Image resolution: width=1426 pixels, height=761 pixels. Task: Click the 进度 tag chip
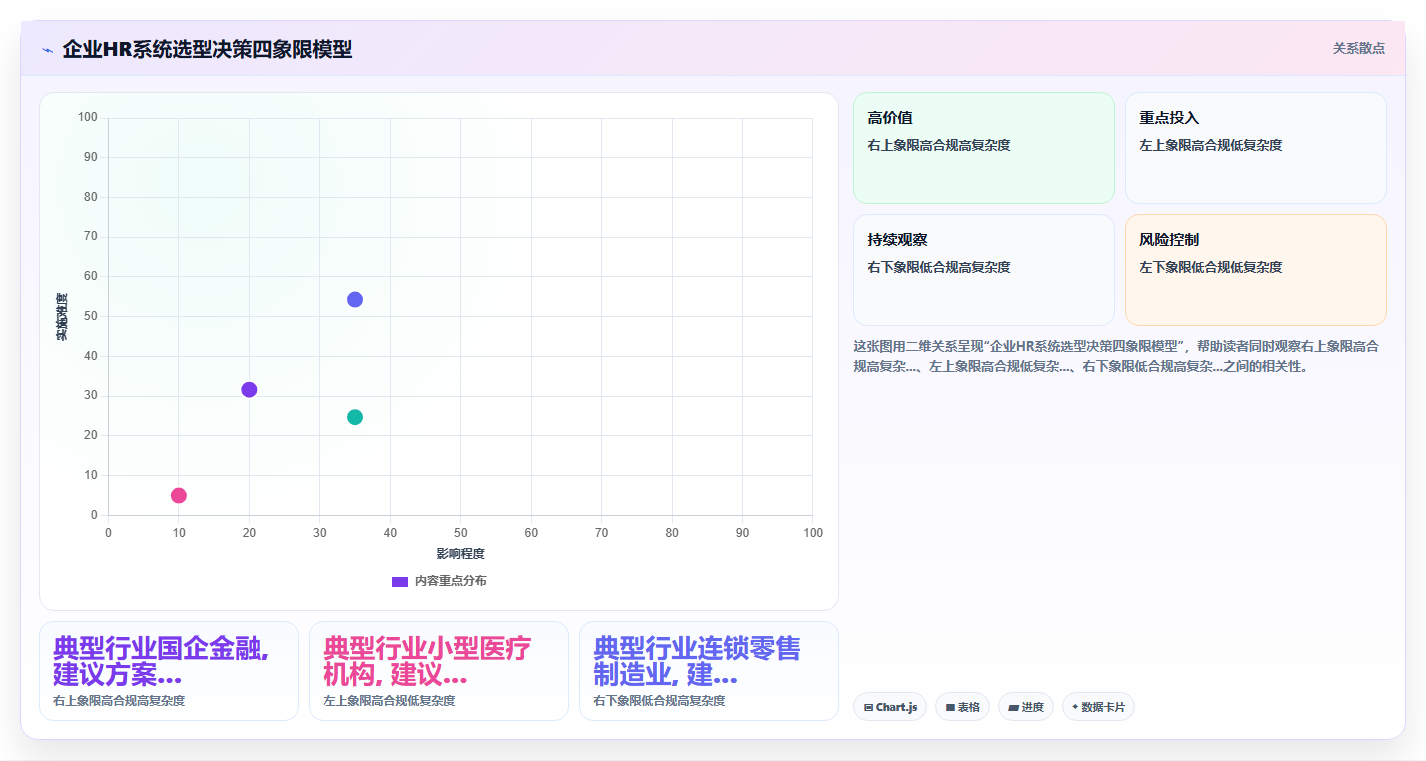click(x=1026, y=707)
